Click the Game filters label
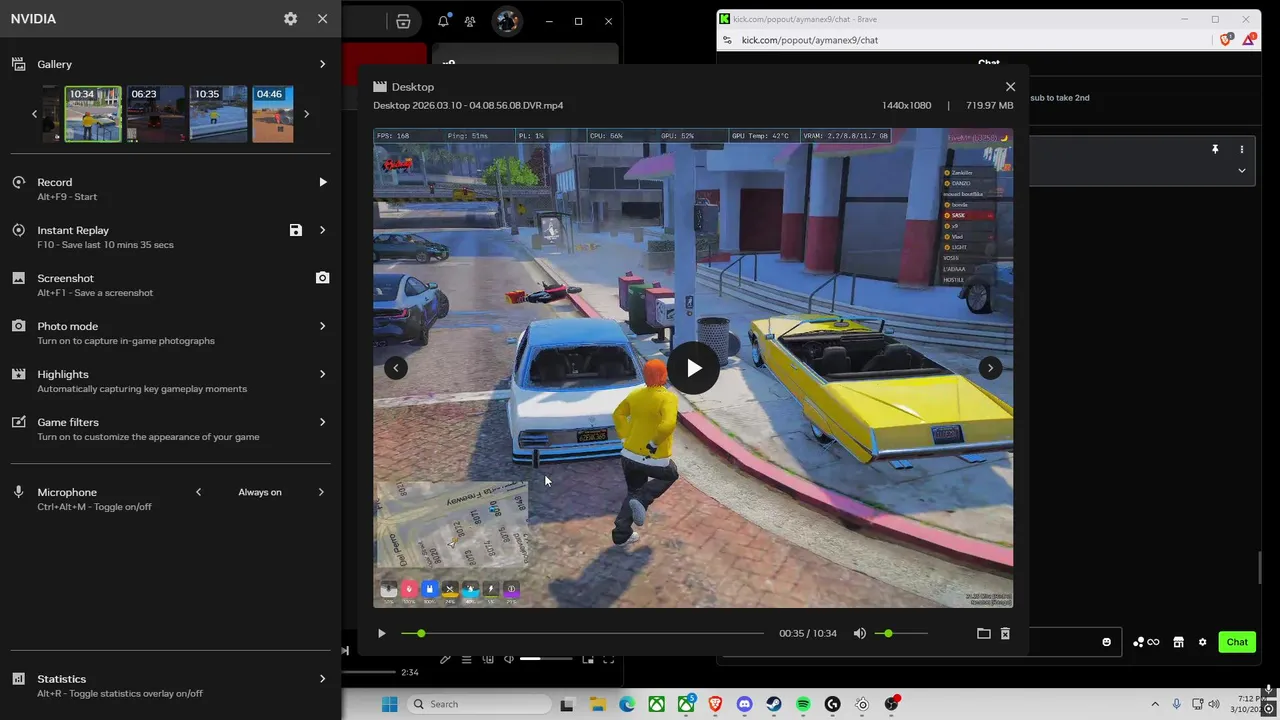The width and height of the screenshot is (1280, 720). pyautogui.click(x=68, y=422)
